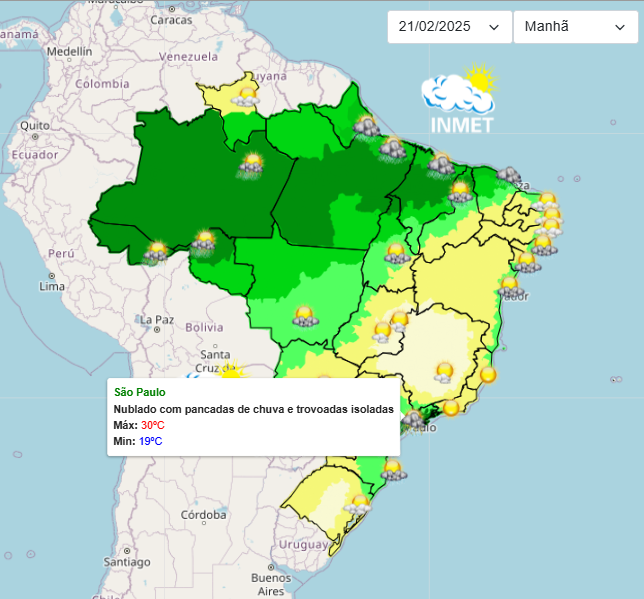
Task: Select the São Luís rain icon in Maranhão
Action: 441,164
